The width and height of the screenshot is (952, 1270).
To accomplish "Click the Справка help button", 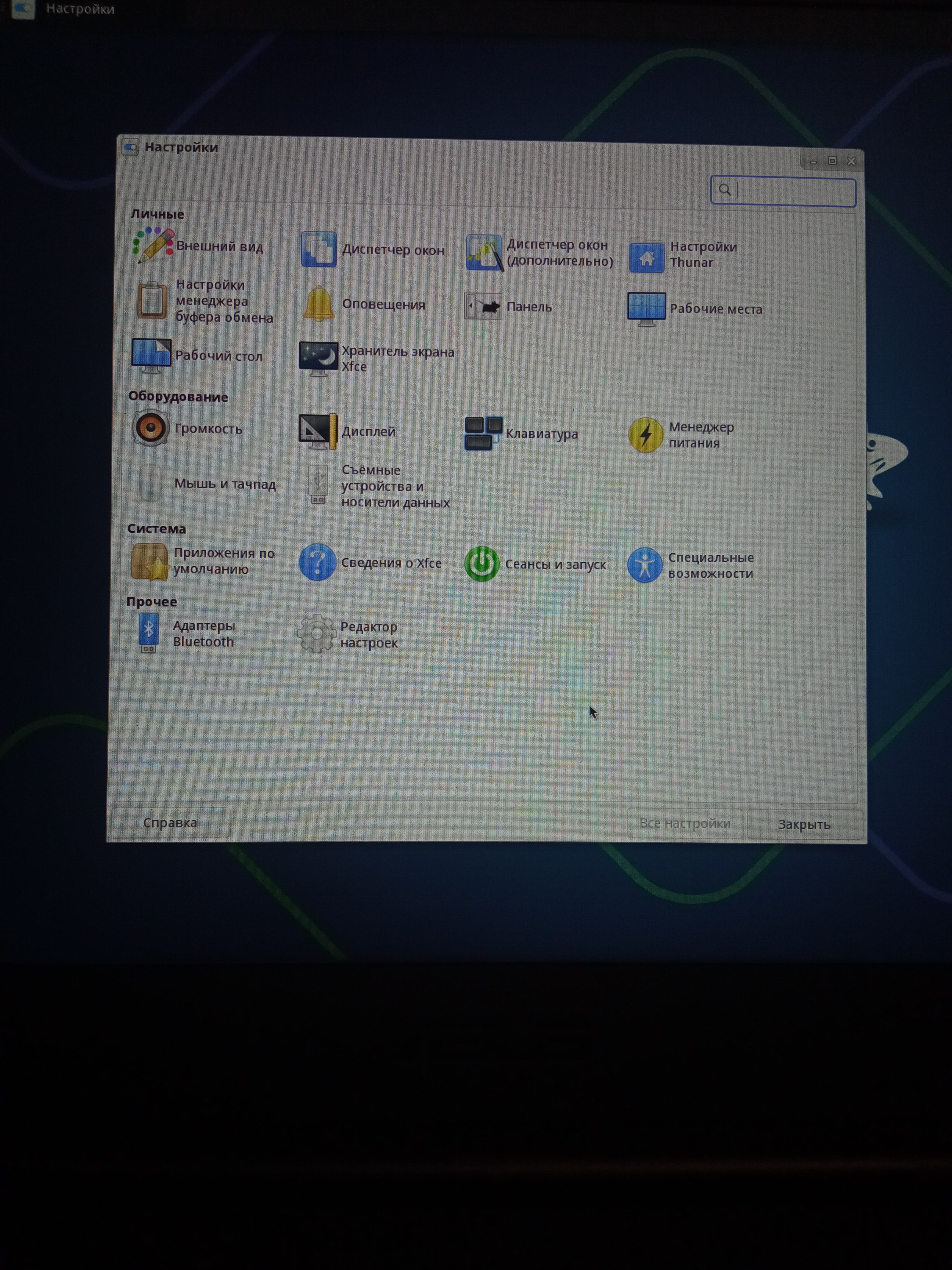I will [x=170, y=822].
